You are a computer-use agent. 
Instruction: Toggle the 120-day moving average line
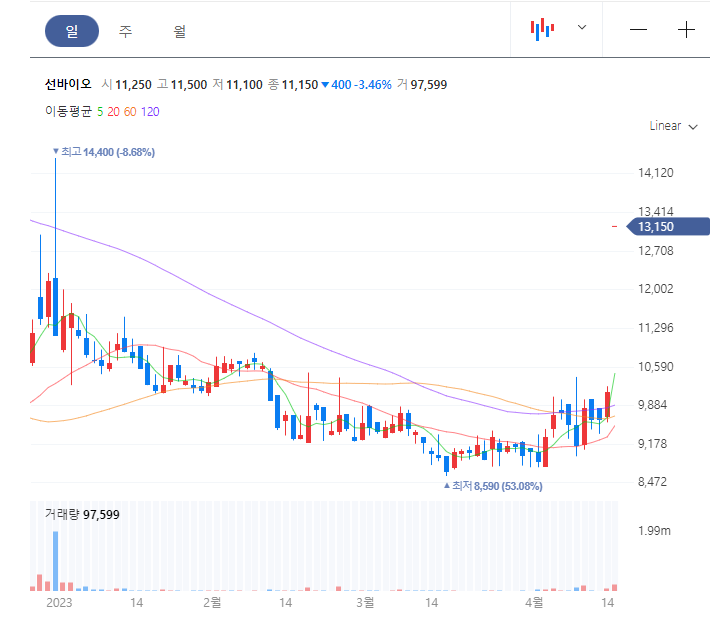point(150,112)
